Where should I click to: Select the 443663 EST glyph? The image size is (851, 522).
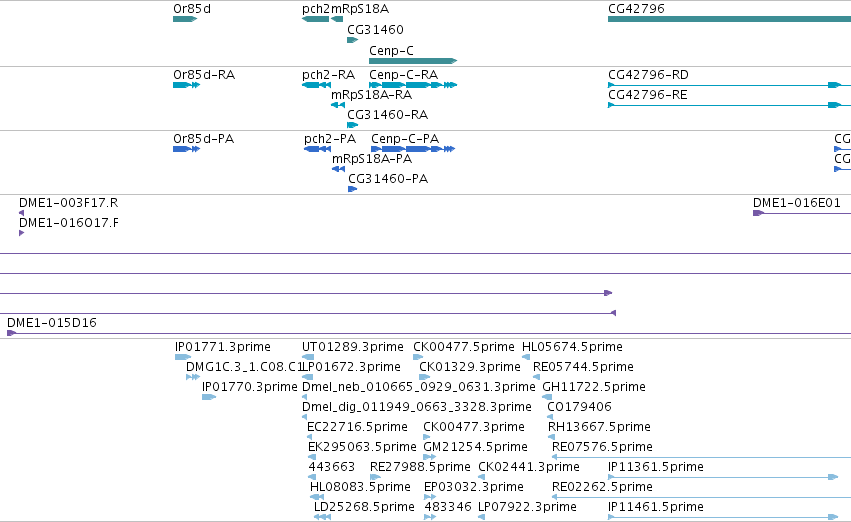click(312, 477)
